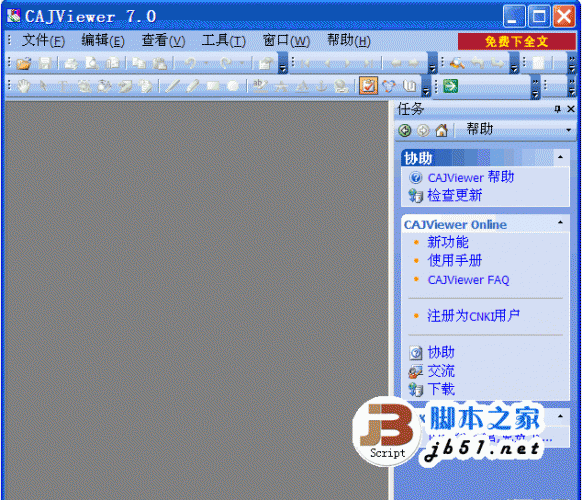Open the 文件(F) menu

click(x=43, y=40)
